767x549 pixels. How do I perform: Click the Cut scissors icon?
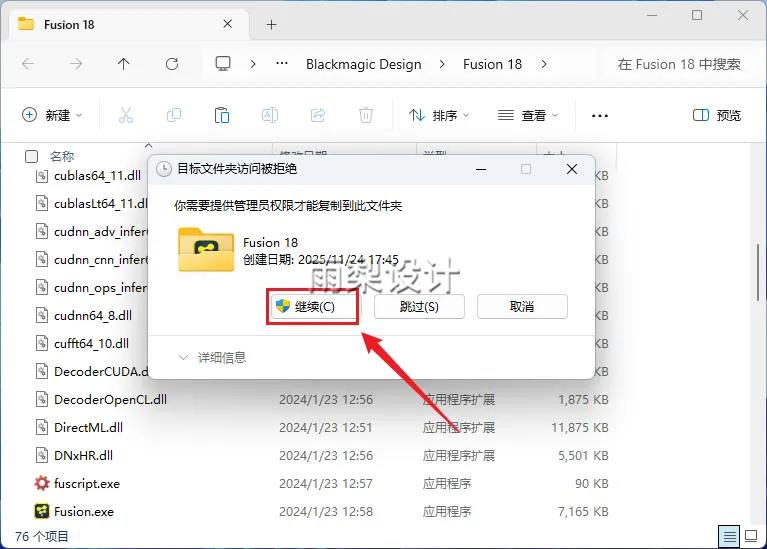126,115
